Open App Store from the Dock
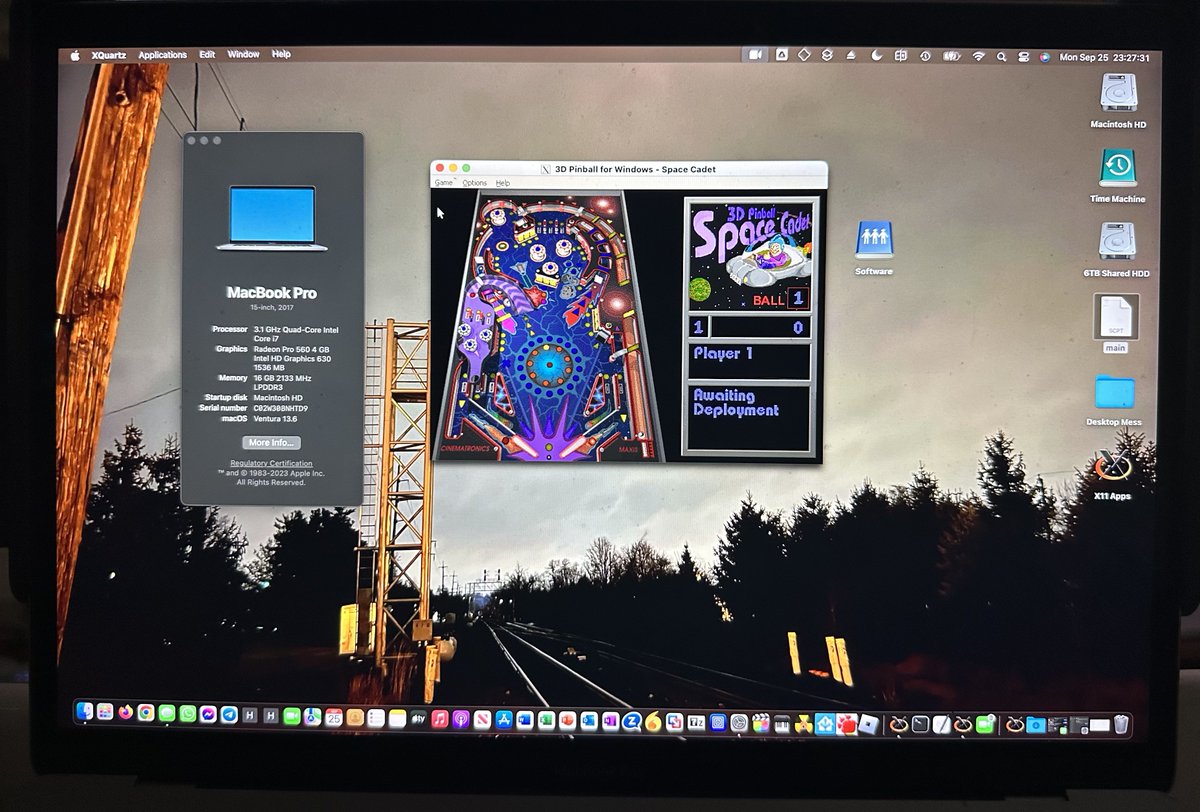This screenshot has height=812, width=1200. point(503,718)
